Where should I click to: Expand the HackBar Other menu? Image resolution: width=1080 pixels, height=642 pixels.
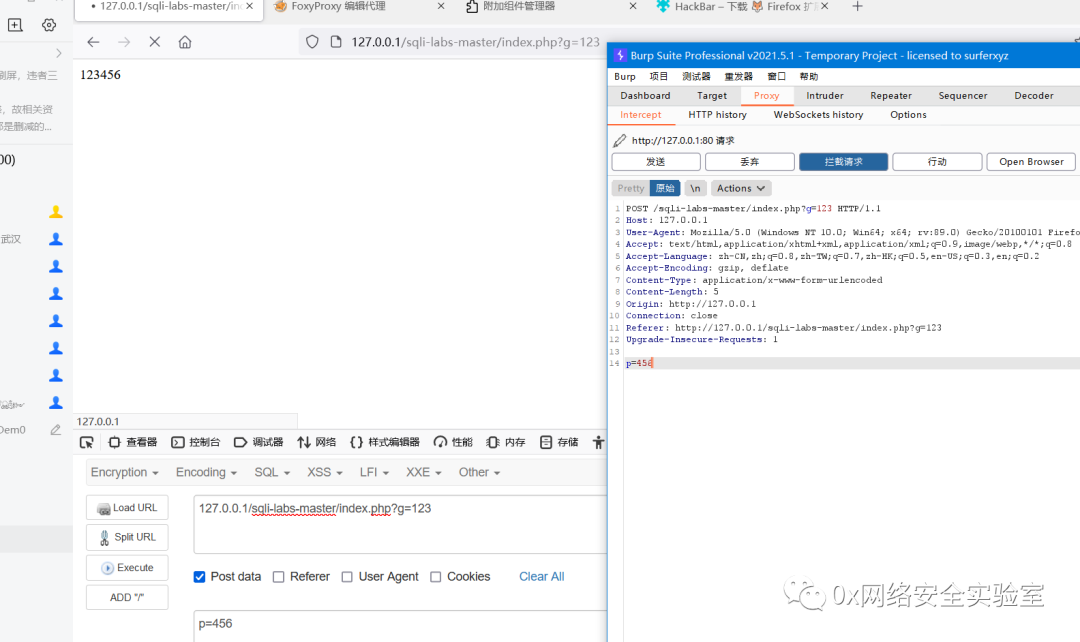click(x=479, y=473)
